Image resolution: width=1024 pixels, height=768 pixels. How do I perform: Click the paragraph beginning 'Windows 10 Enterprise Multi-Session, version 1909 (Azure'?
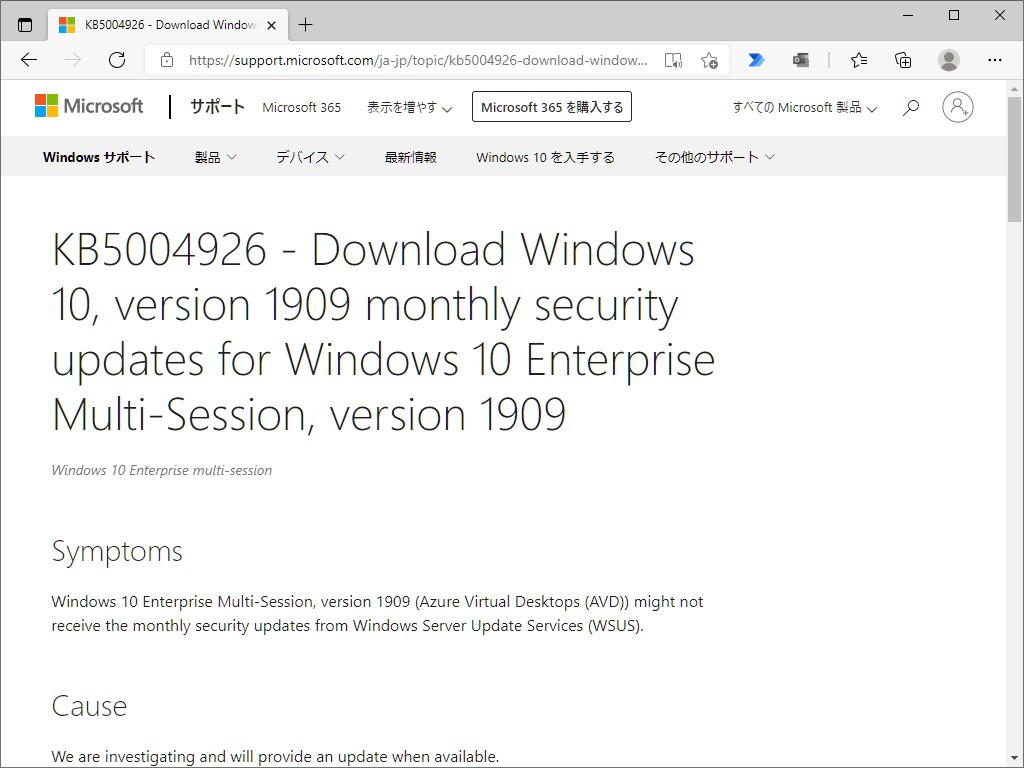coord(377,613)
